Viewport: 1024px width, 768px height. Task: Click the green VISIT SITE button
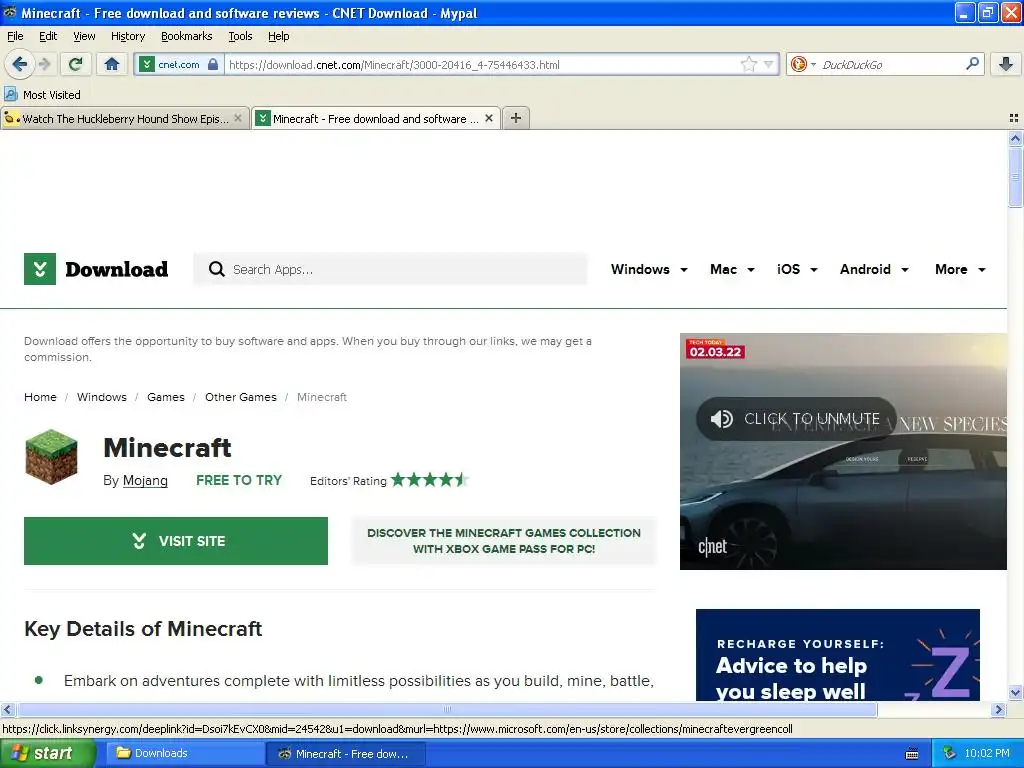(x=176, y=541)
